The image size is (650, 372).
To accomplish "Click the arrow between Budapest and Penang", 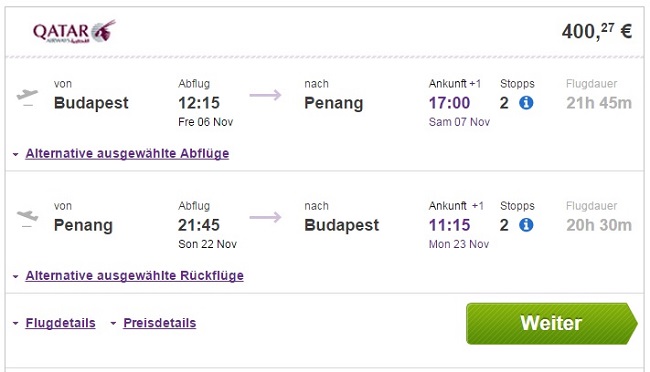I will coord(265,95).
